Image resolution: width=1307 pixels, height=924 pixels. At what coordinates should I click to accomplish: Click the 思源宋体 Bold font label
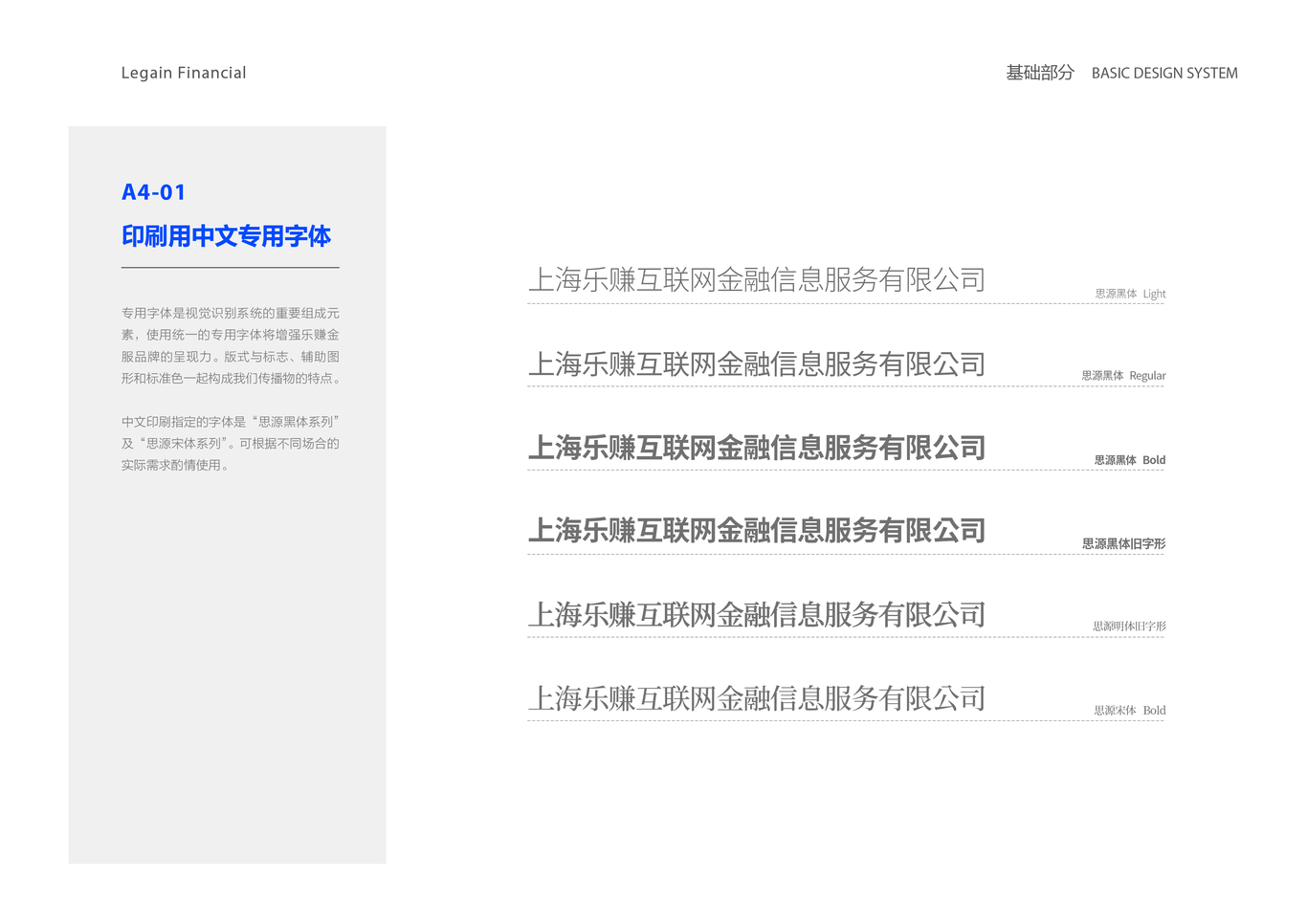coord(1130,711)
